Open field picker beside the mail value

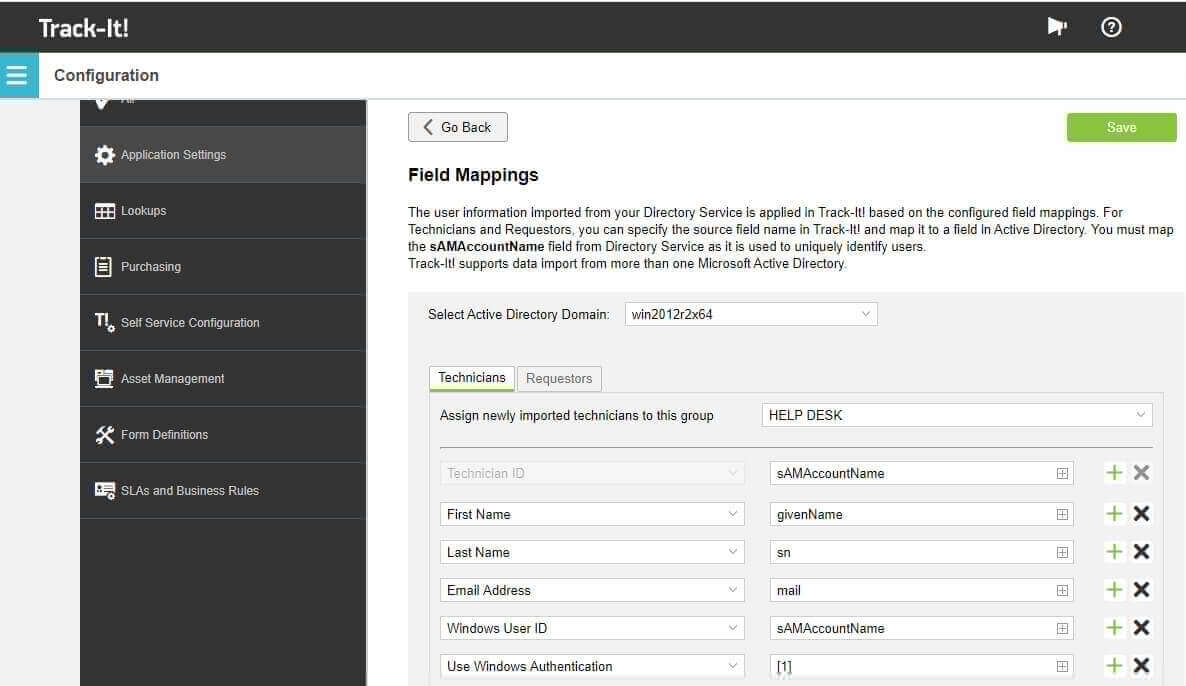[1062, 590]
